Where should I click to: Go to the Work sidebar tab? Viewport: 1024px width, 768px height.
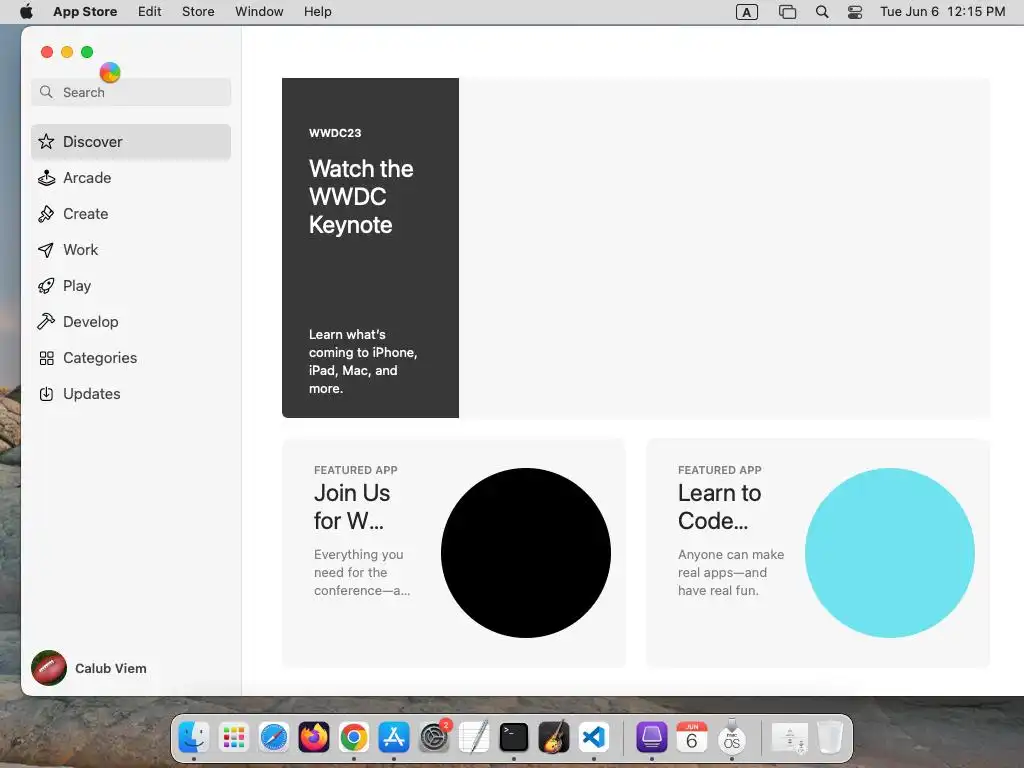pyautogui.click(x=131, y=249)
